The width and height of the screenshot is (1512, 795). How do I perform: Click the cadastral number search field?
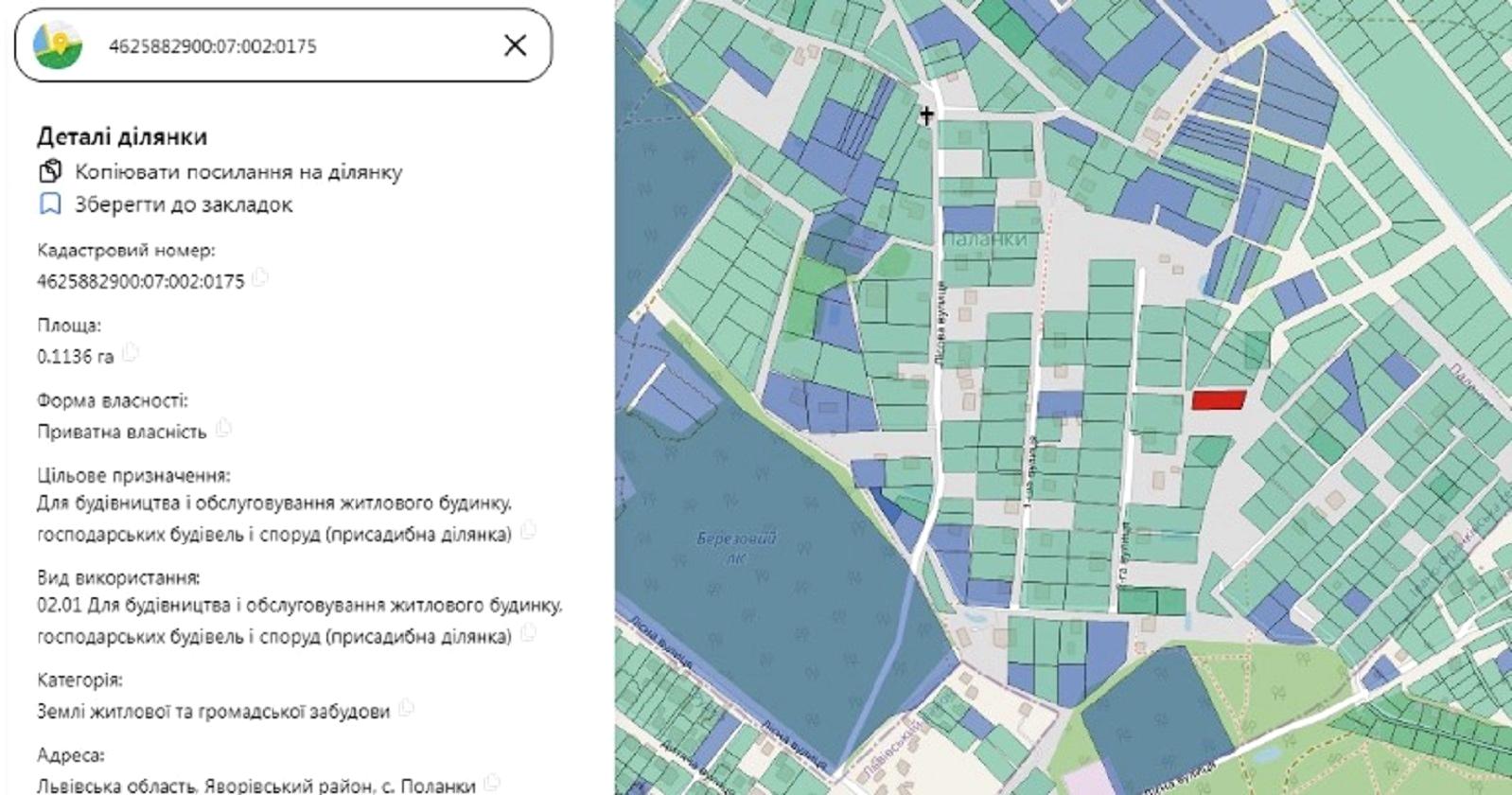click(x=284, y=45)
